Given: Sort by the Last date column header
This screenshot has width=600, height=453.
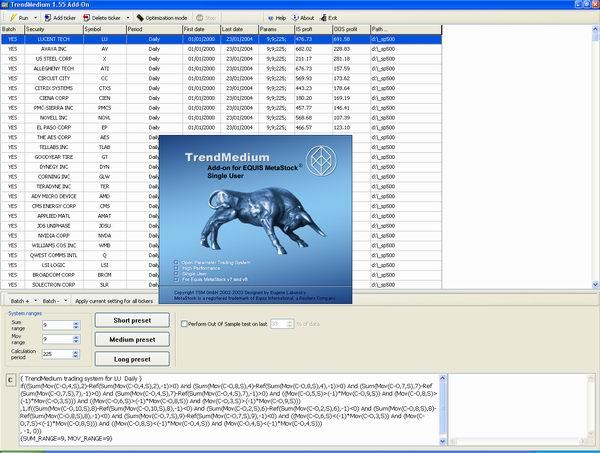Looking at the screenshot, I should pos(240,29).
